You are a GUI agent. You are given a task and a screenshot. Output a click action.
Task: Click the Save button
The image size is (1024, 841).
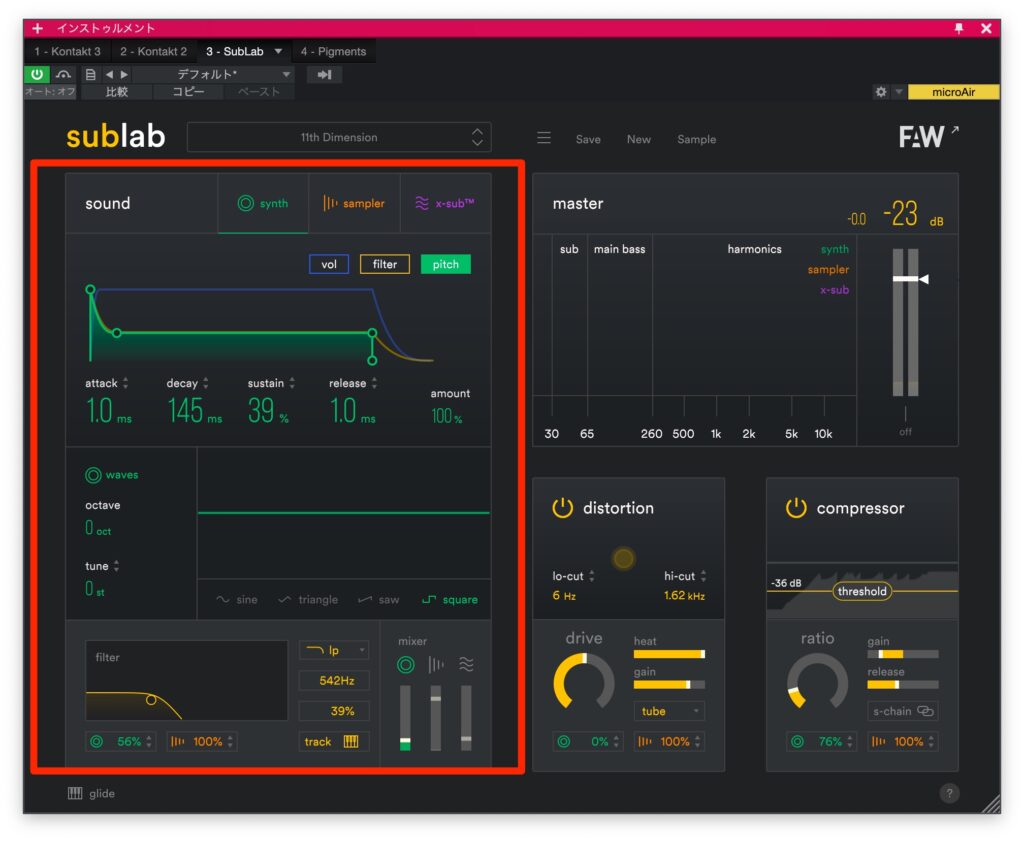[x=588, y=139]
